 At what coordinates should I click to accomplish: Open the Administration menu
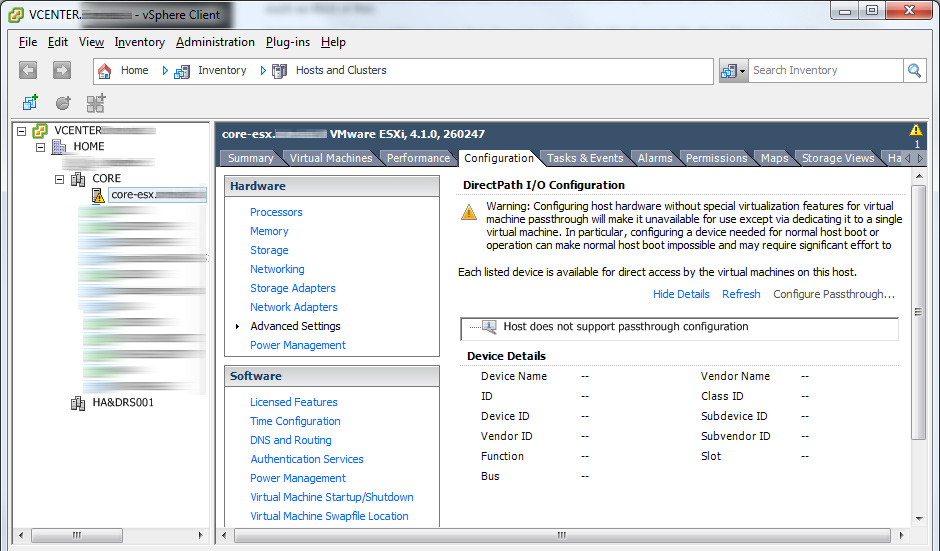pos(215,42)
